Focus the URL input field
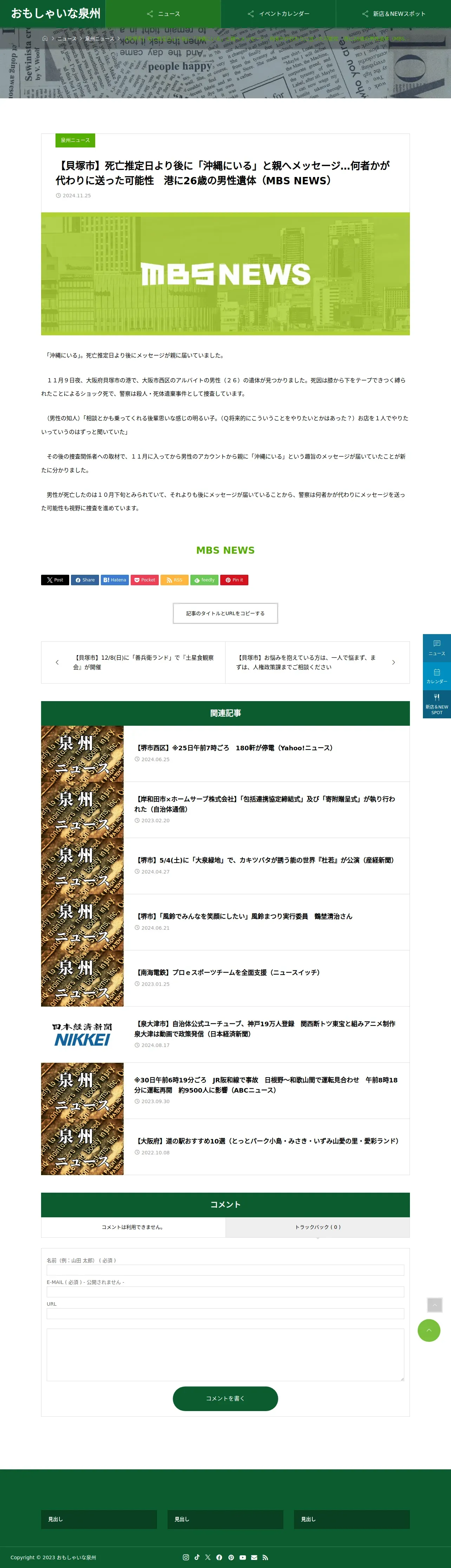 225,1313
